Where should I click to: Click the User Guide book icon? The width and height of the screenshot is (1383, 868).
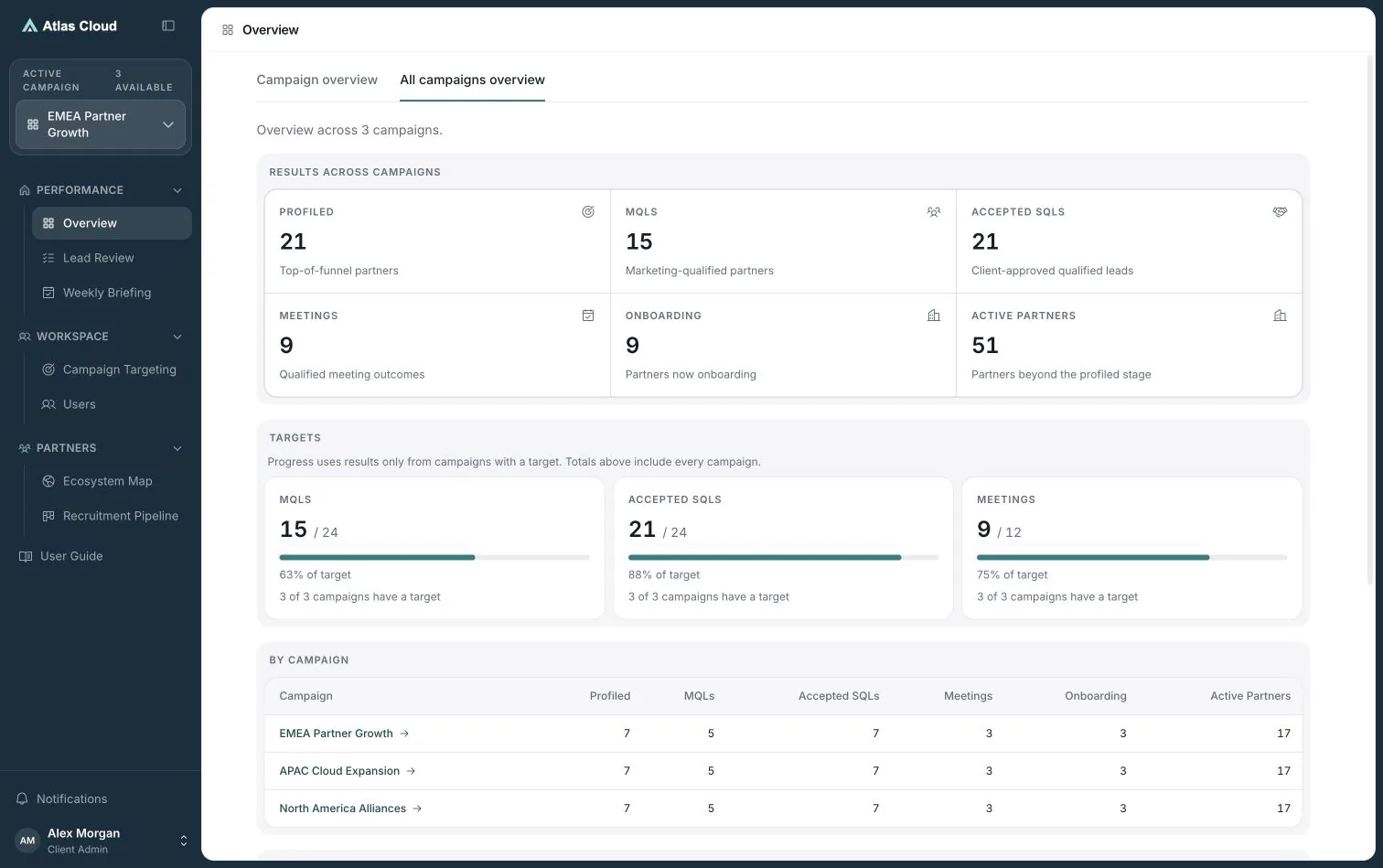(26, 556)
